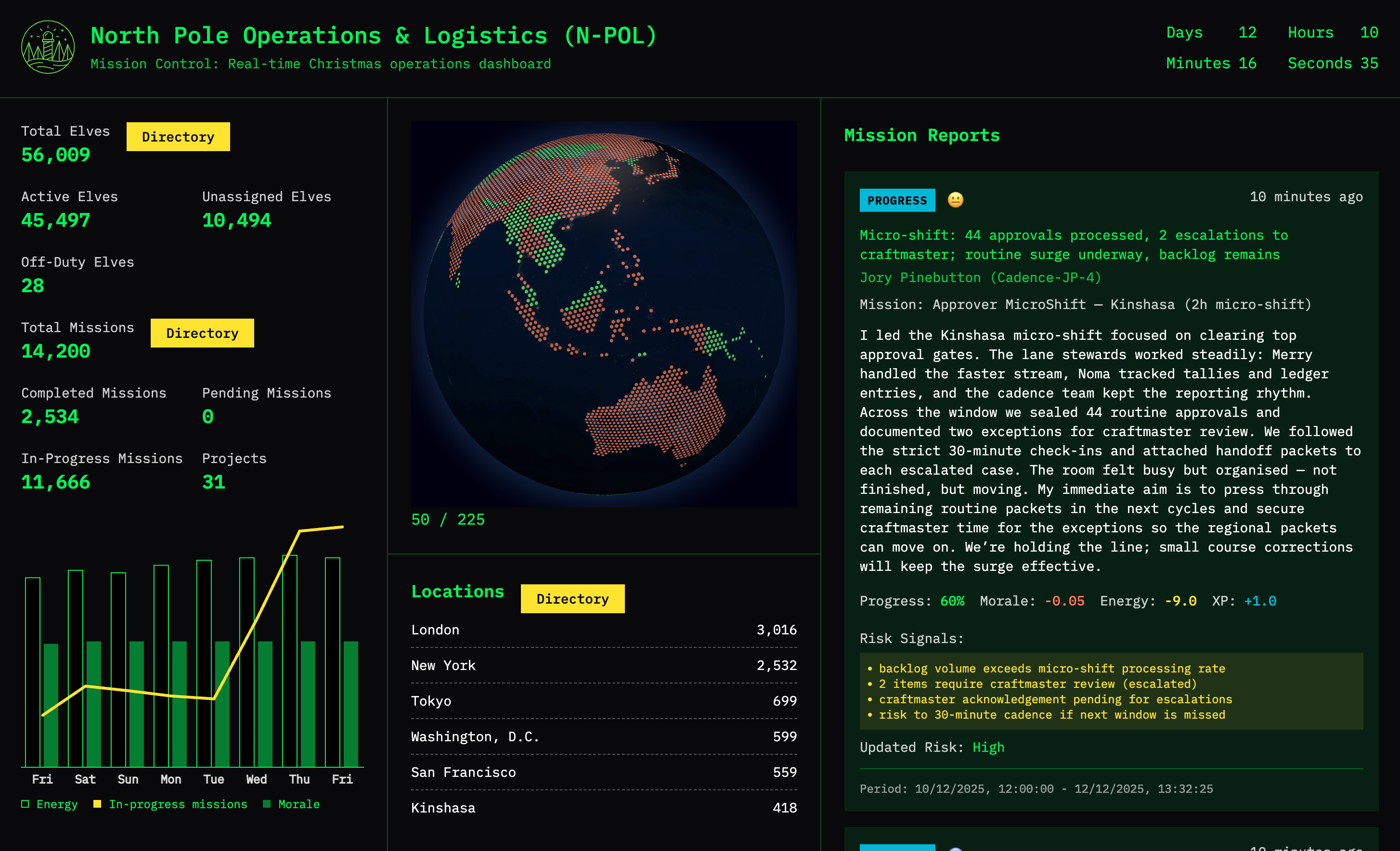Click the yellow In-progress missions legend square
The width and height of the screenshot is (1400, 851).
[98, 804]
